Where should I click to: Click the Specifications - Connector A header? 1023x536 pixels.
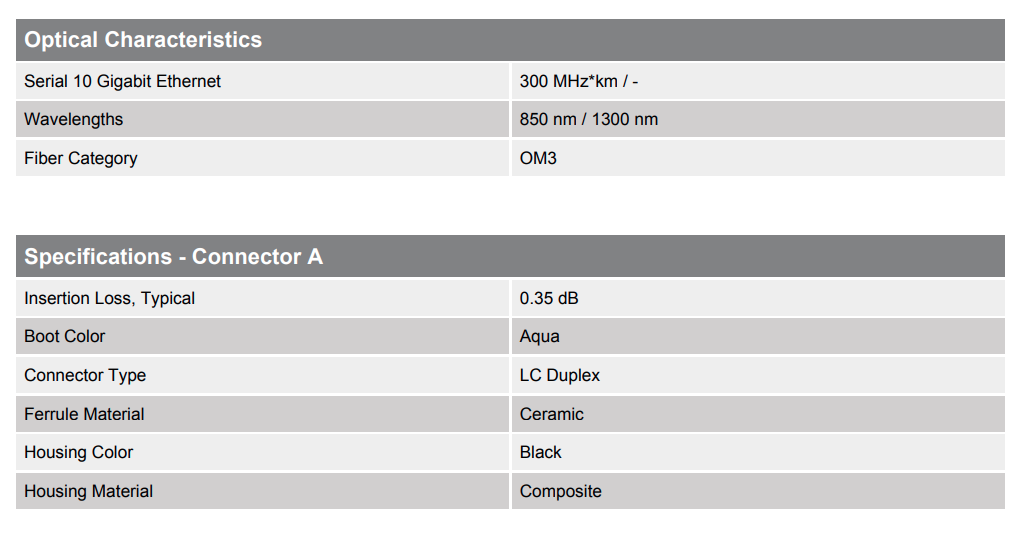click(x=510, y=256)
